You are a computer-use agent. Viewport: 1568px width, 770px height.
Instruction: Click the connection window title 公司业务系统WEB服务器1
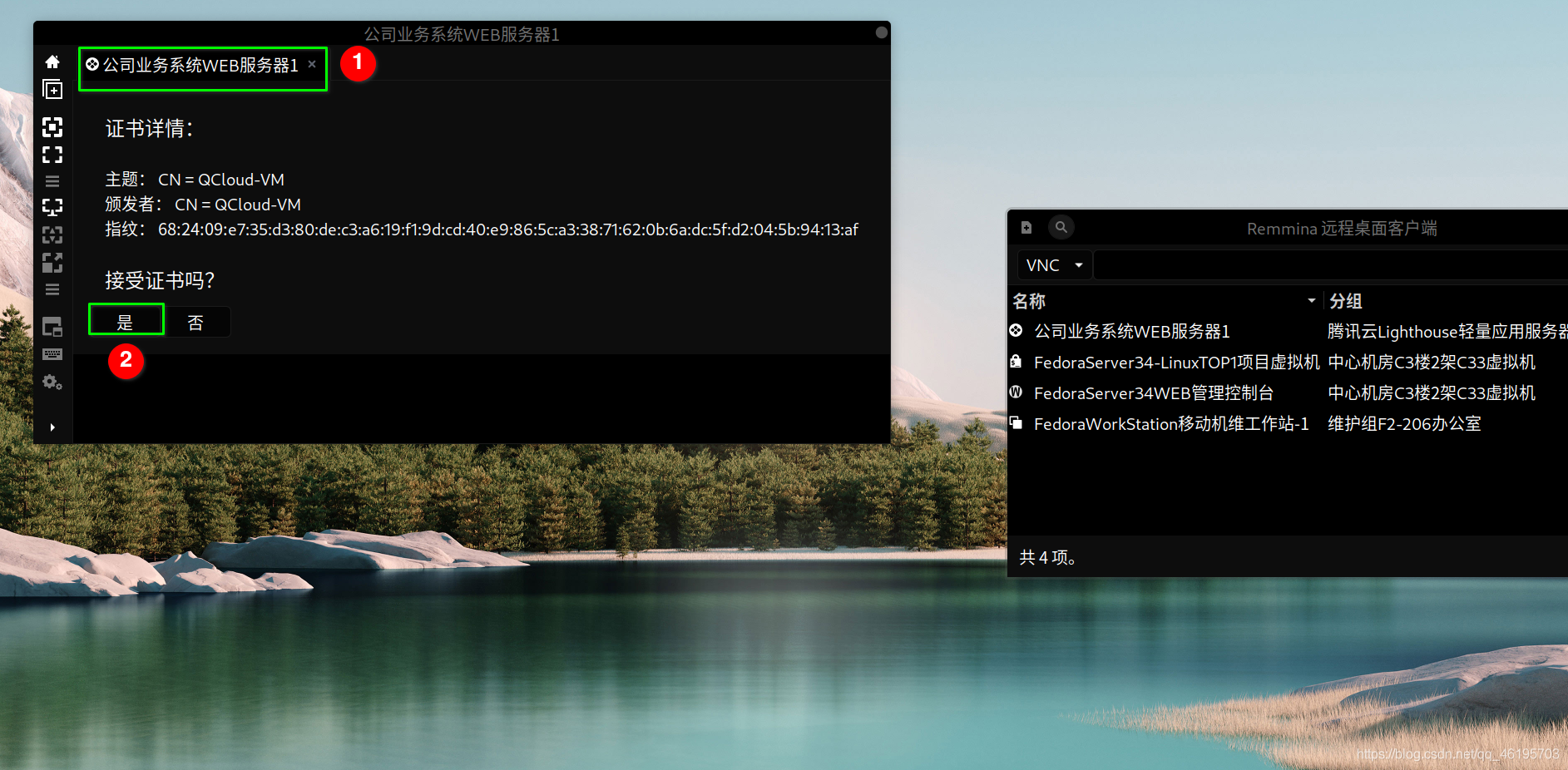point(462,34)
